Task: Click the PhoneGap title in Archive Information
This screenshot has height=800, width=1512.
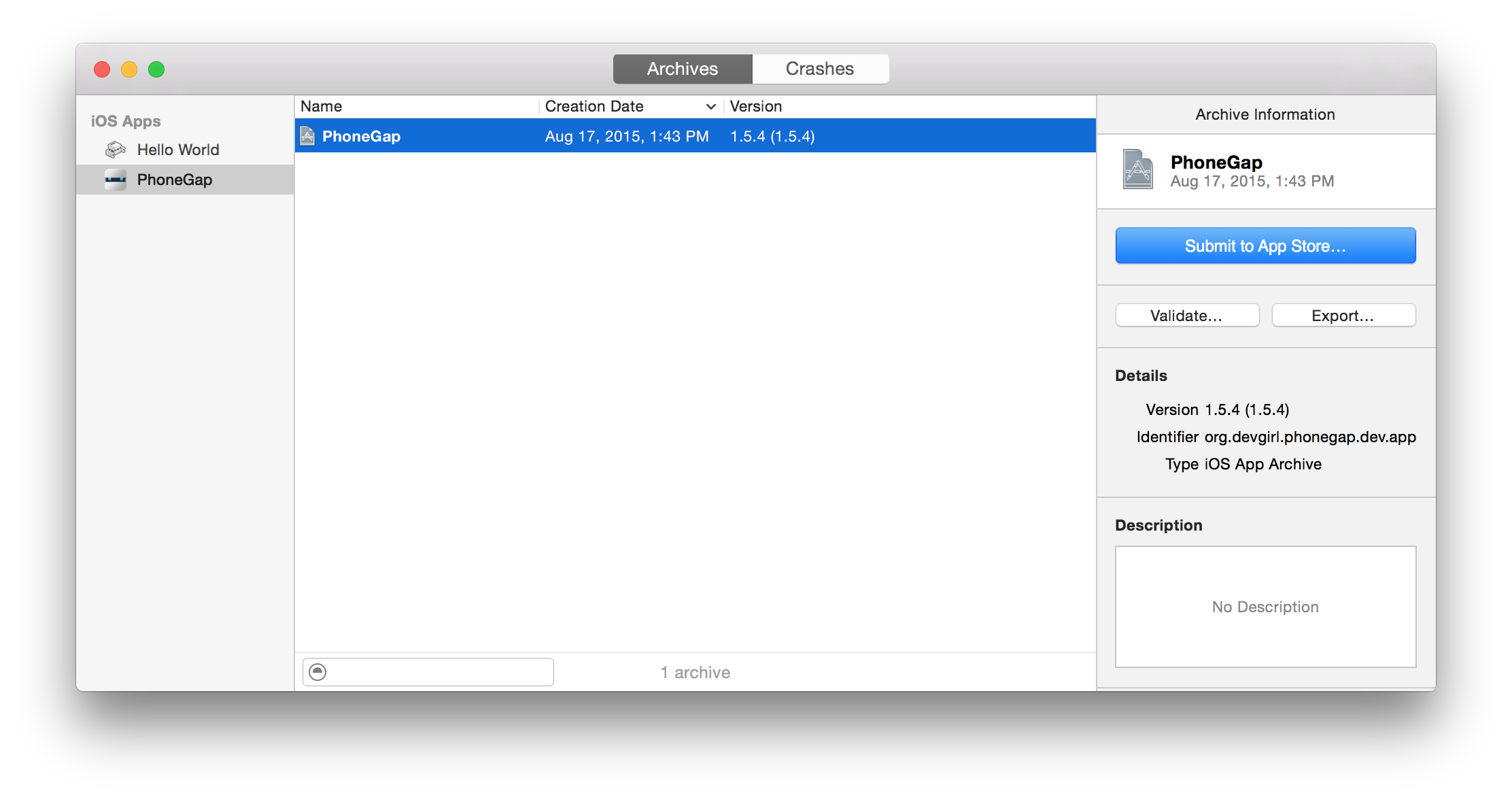Action: pyautogui.click(x=1216, y=162)
